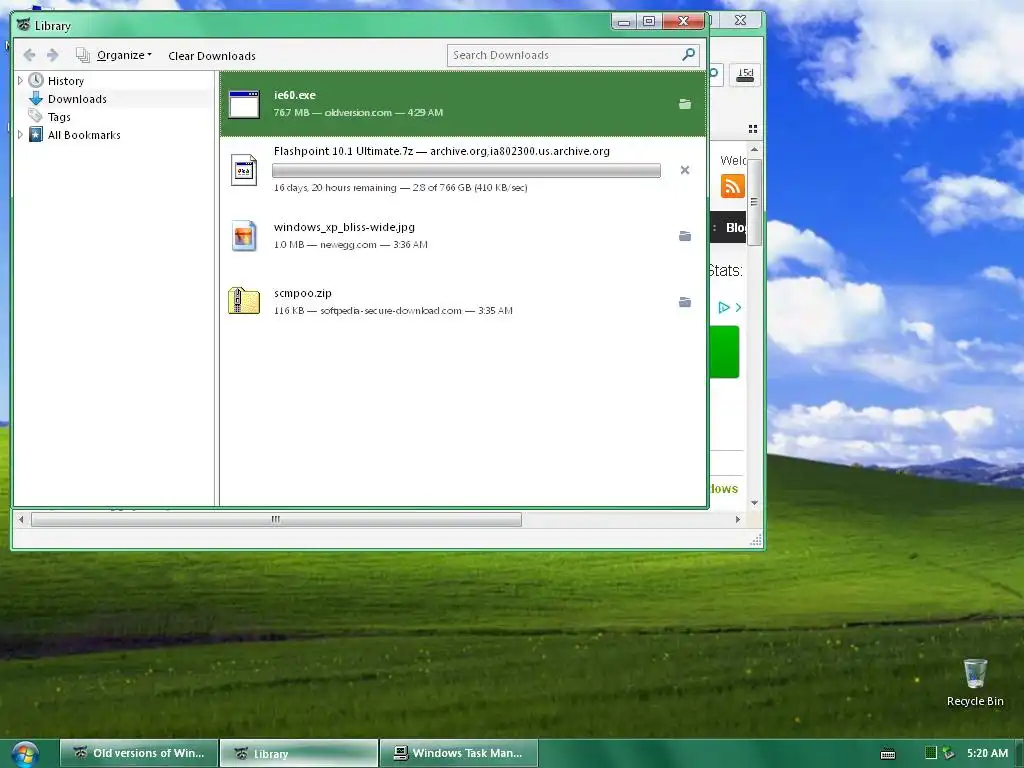Select Tags in the sidebar

[59, 118]
